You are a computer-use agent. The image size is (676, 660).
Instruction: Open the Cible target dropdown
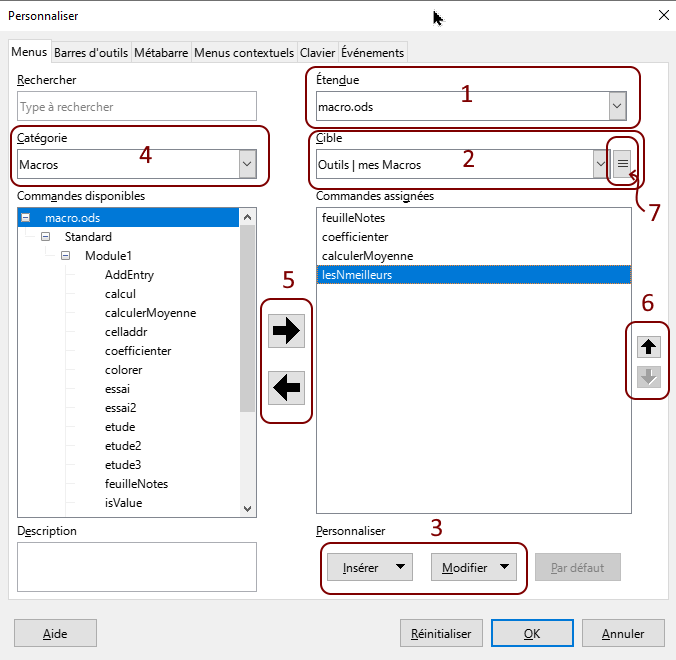600,164
